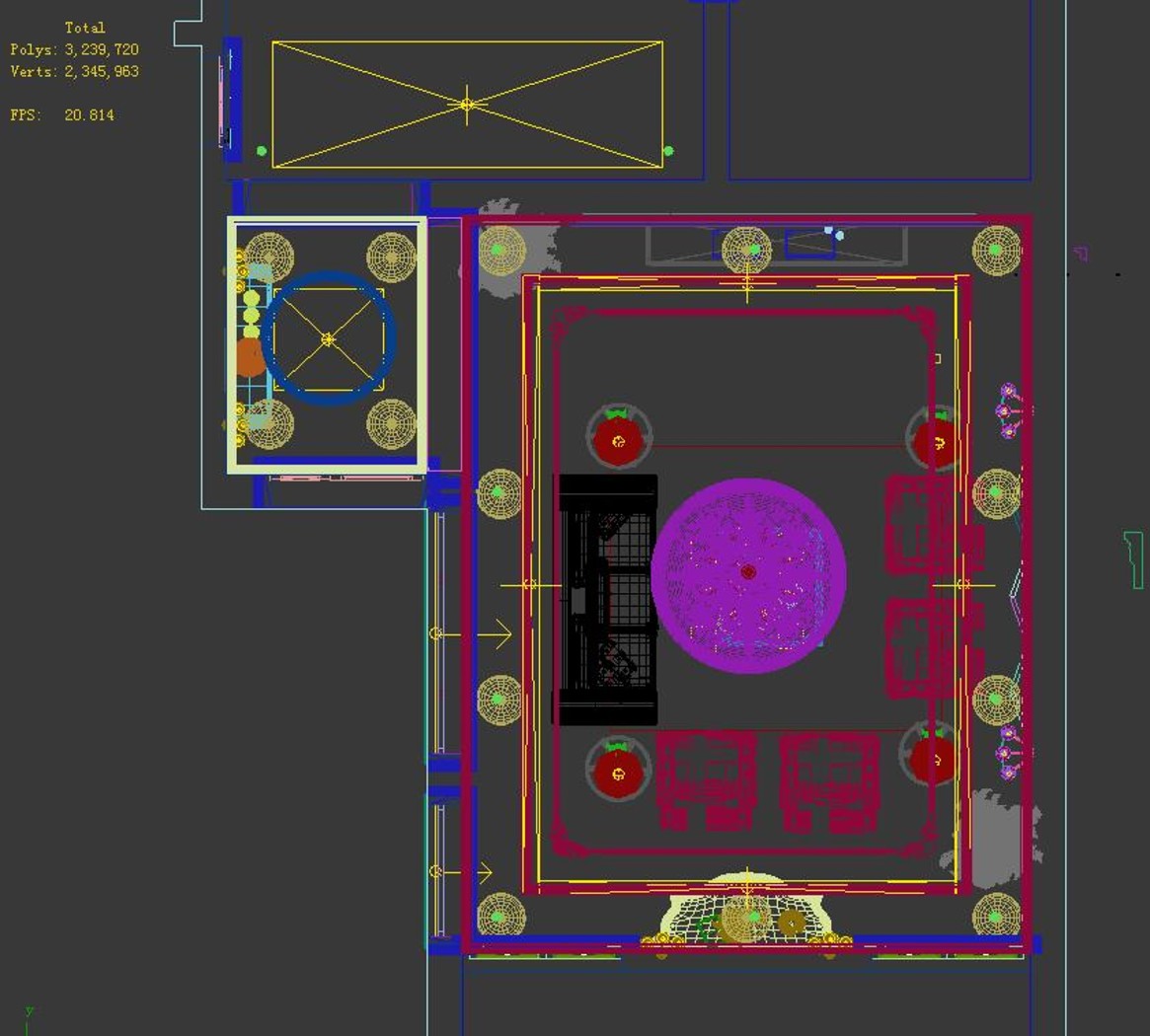
Task: Select the green dot right of the top yellow light
Action: [668, 150]
